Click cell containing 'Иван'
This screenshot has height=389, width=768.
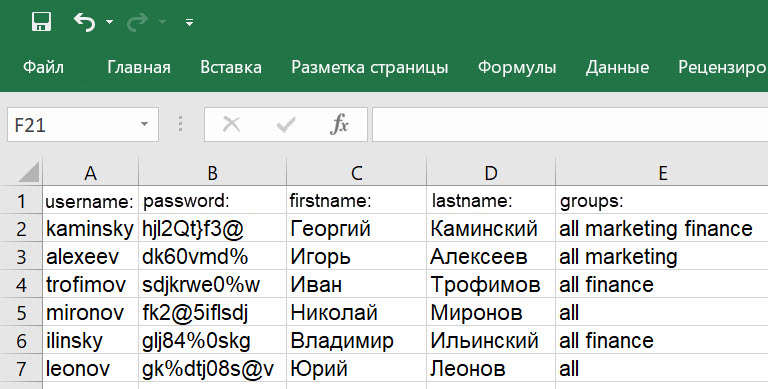coord(356,285)
